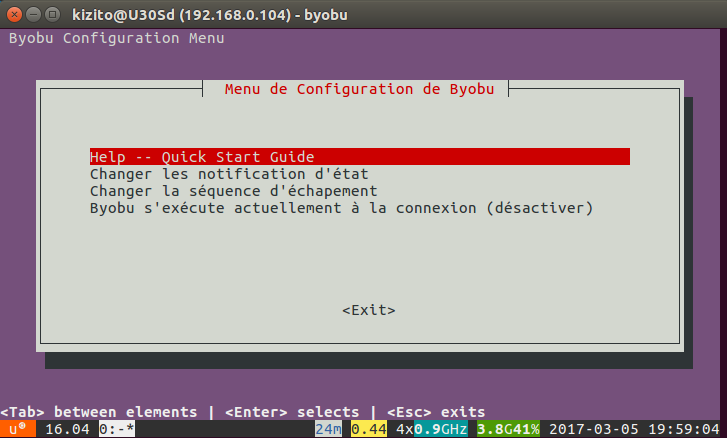Screen dimensions: 727x438
Task: Click the Byobu Configuration Menu header text
Action: coord(116,38)
